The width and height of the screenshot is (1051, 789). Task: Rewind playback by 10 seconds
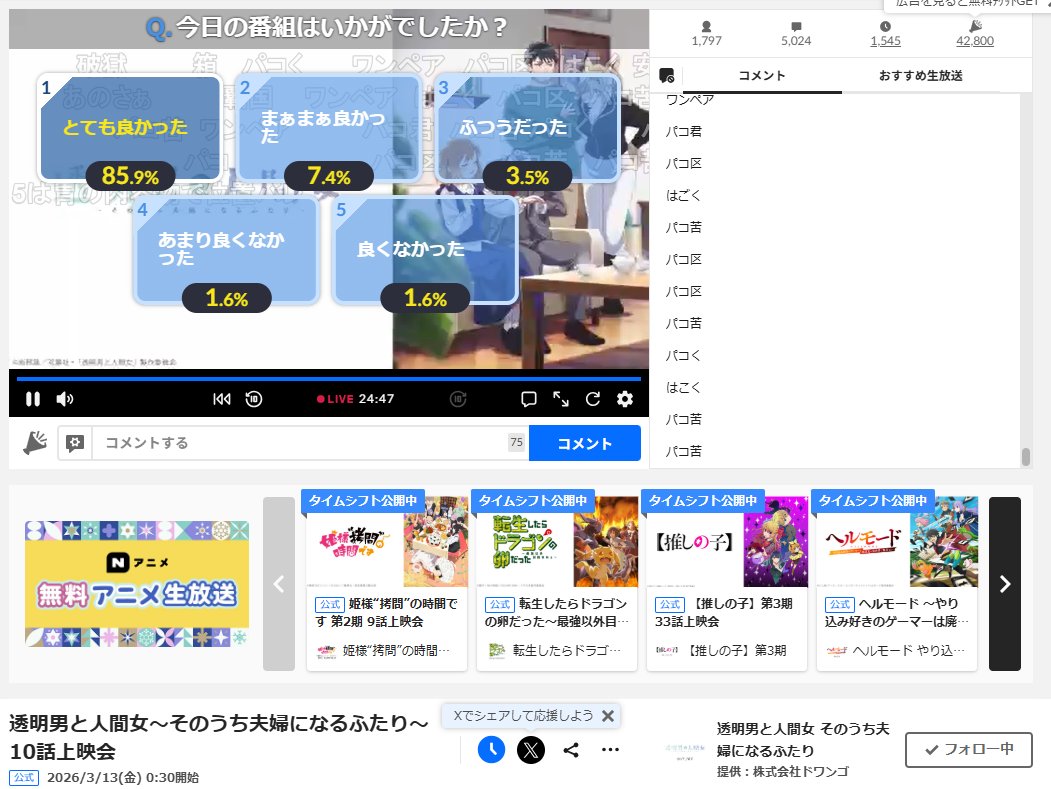[251, 398]
